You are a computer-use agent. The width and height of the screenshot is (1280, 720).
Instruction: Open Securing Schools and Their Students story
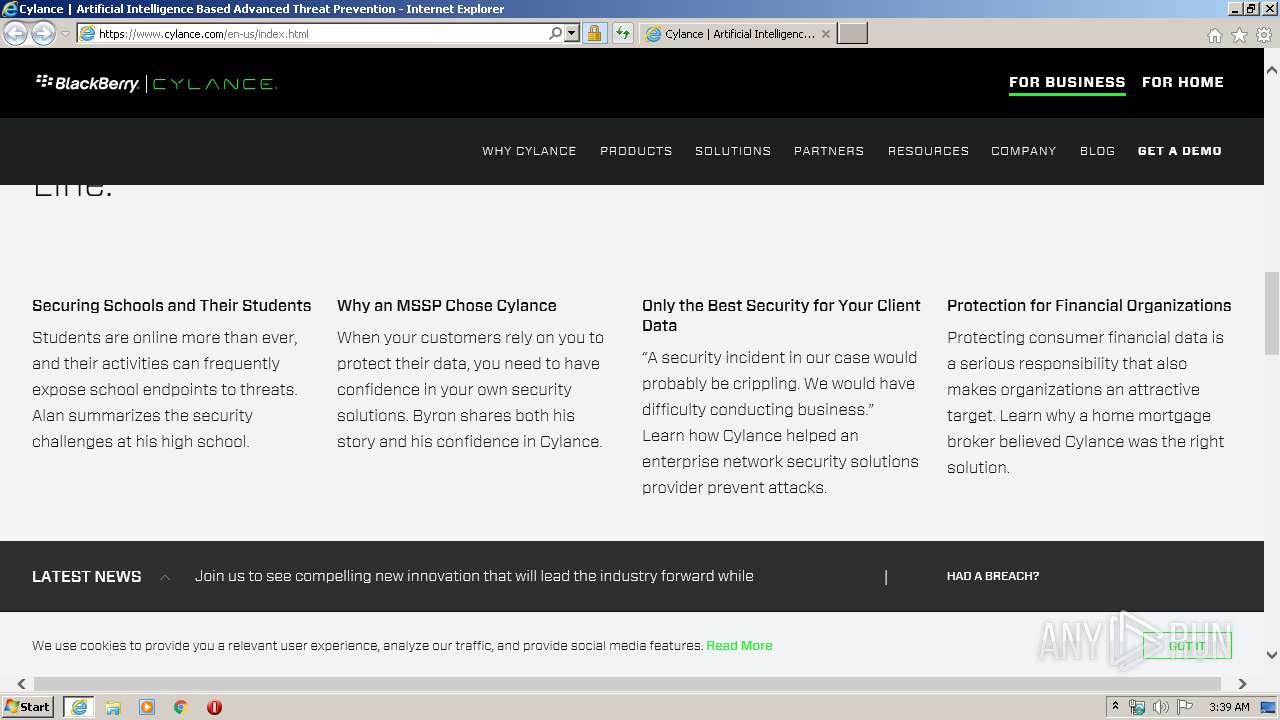point(172,306)
